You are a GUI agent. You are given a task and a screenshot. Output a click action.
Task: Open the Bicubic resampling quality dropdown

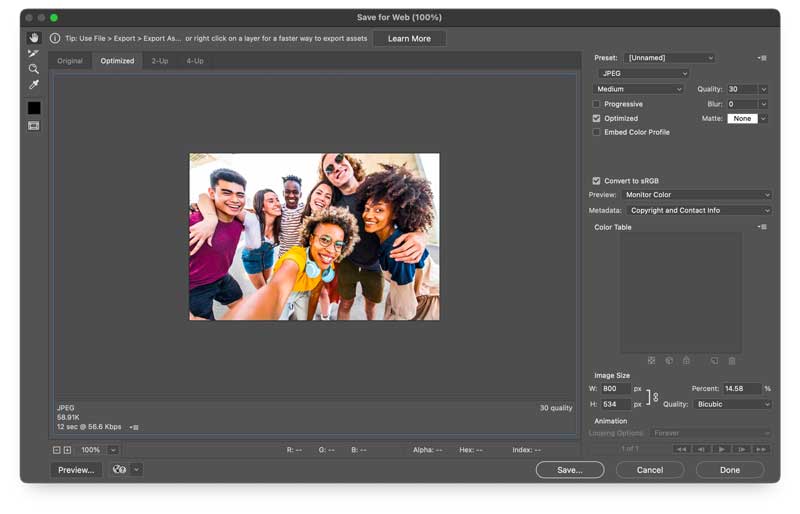click(x=732, y=404)
